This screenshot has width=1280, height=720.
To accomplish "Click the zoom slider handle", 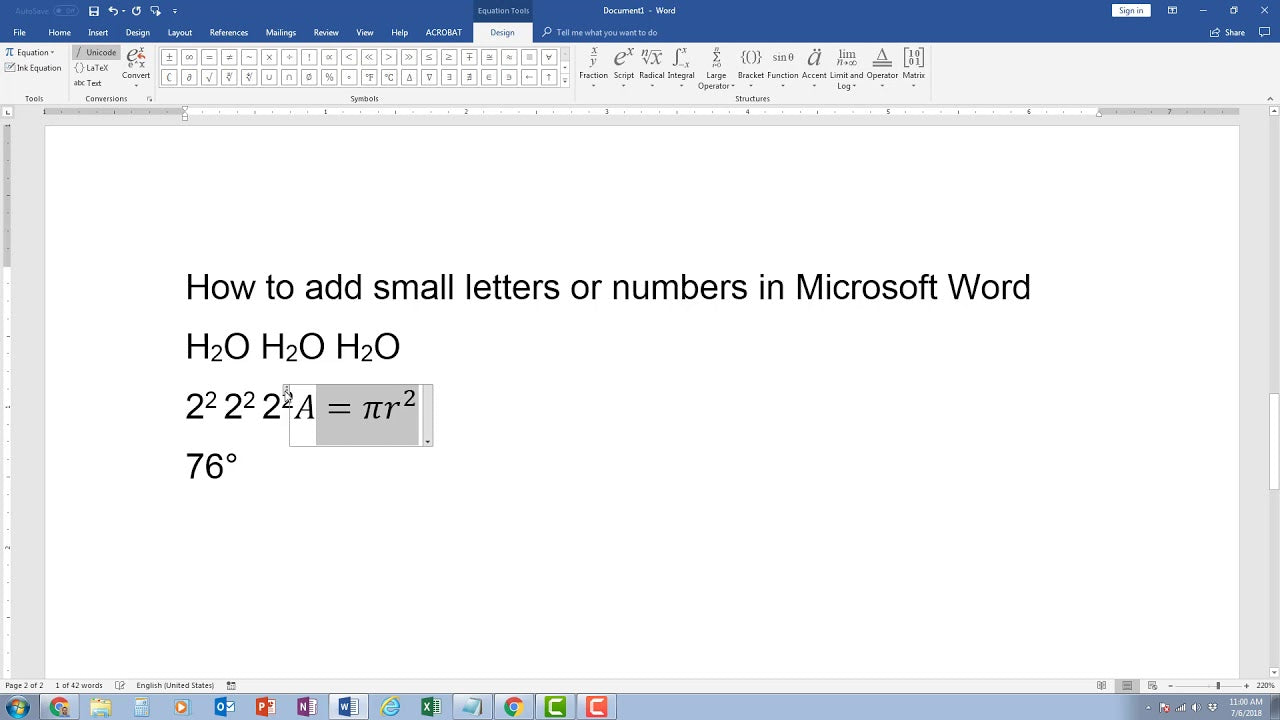I will coord(1217,685).
